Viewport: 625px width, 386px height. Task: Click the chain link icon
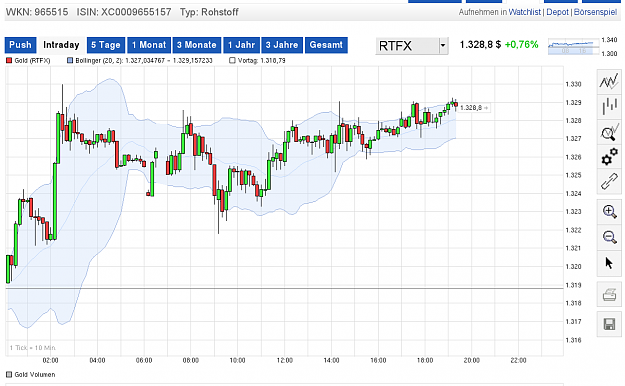[x=609, y=181]
